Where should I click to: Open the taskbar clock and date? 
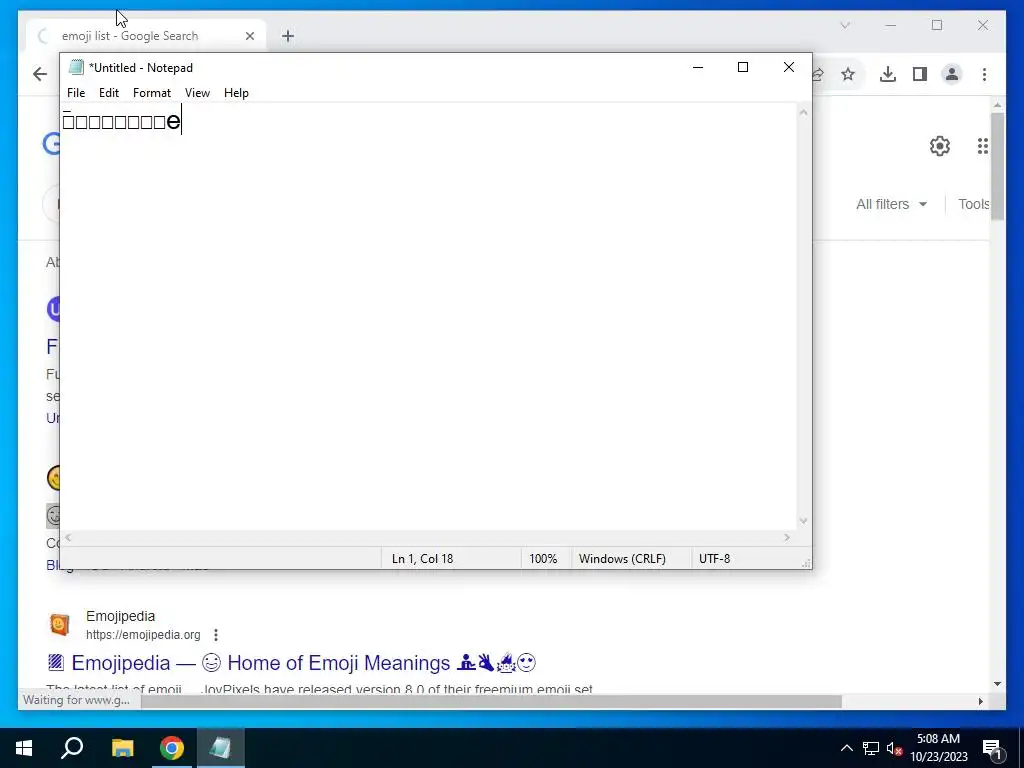pos(938,748)
